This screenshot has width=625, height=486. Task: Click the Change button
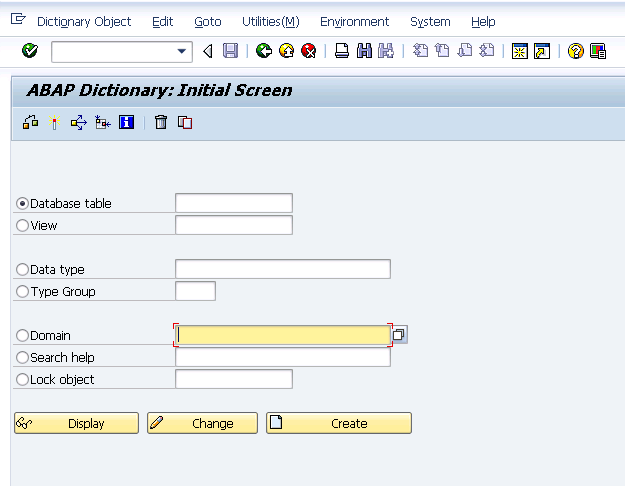202,423
